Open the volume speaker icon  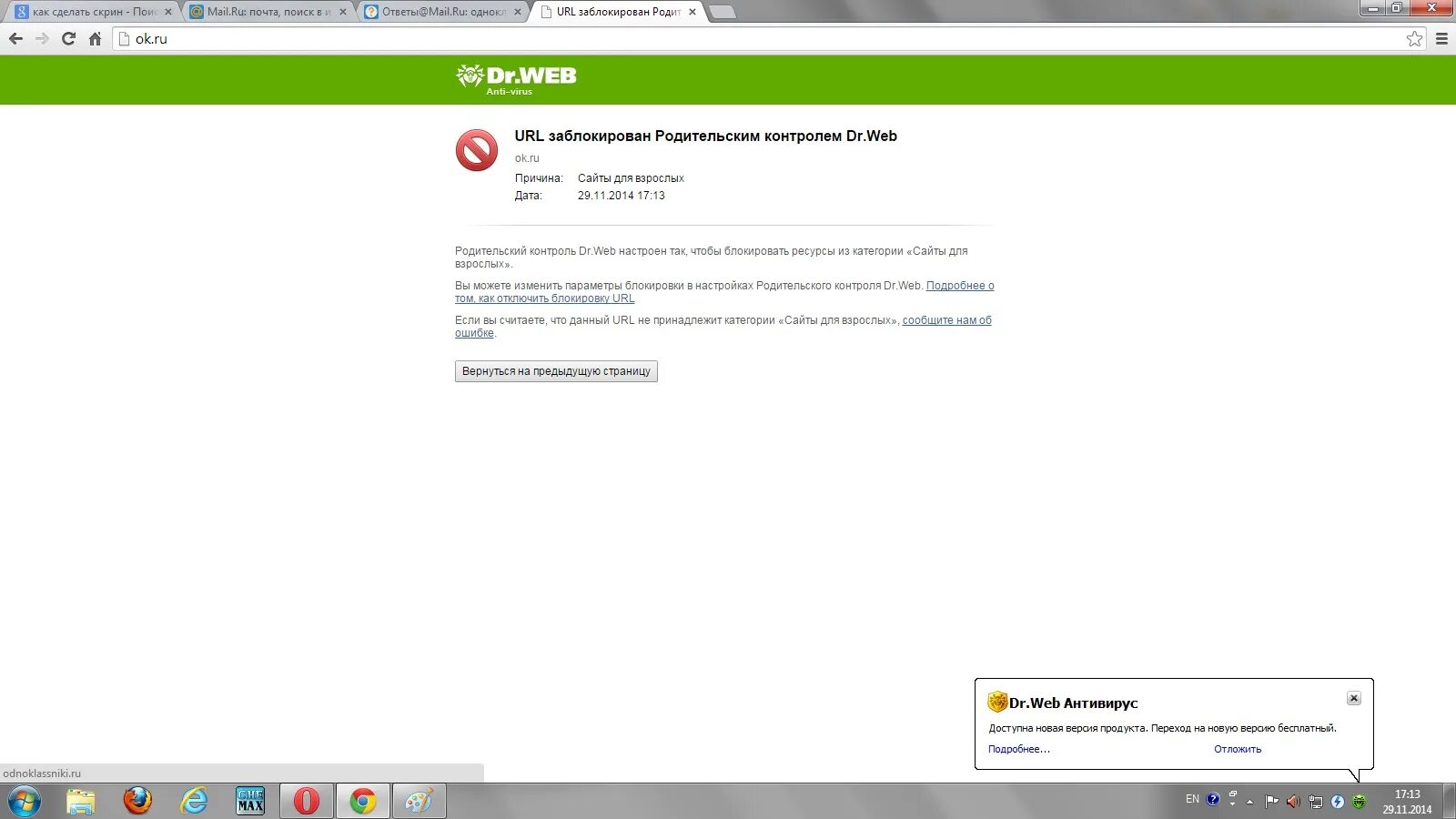(x=1293, y=802)
